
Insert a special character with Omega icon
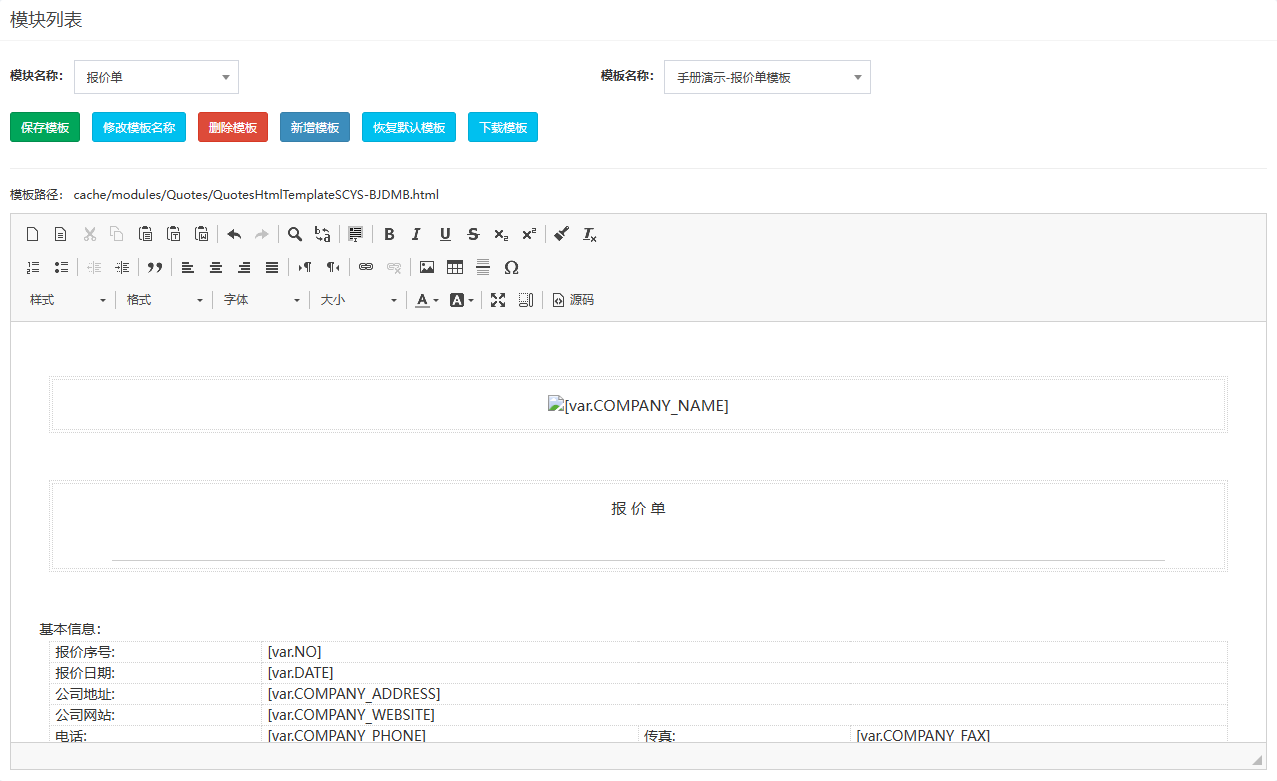click(511, 268)
